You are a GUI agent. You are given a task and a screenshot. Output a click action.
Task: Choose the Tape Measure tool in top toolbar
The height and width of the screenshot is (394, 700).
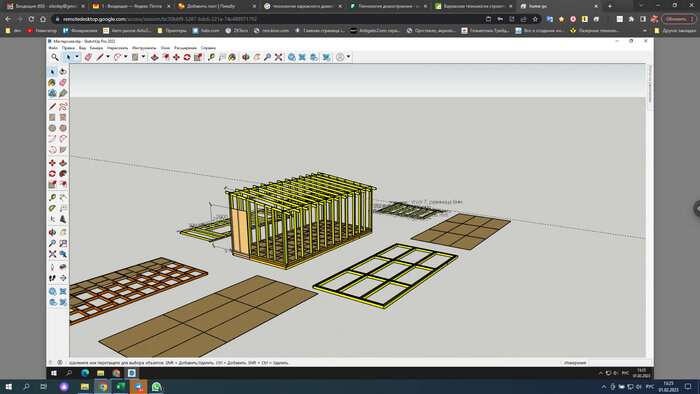coord(211,57)
